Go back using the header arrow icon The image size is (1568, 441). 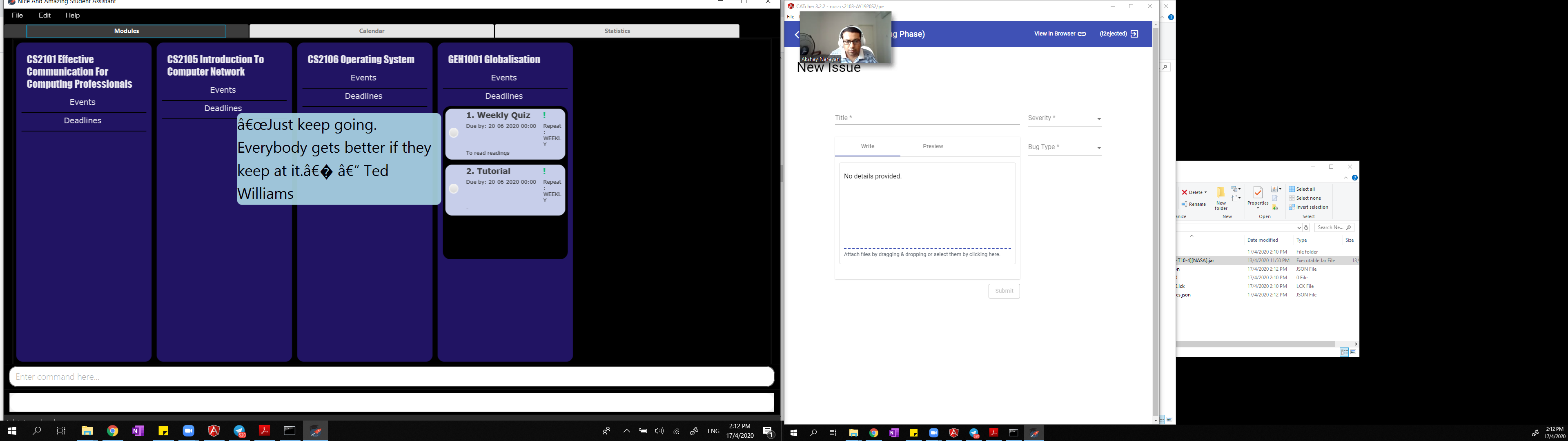(x=797, y=35)
